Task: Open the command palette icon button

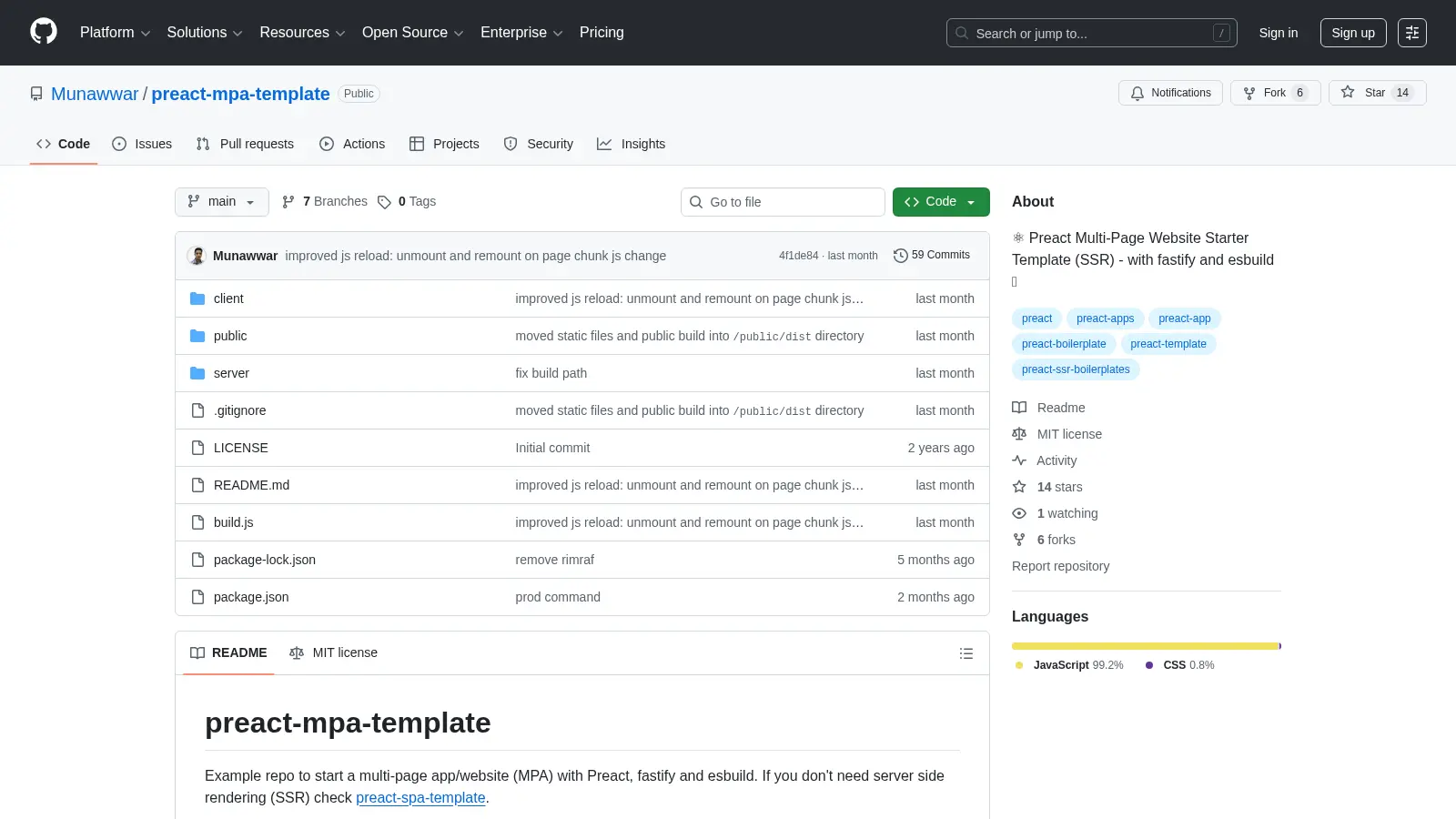Action: (1412, 33)
